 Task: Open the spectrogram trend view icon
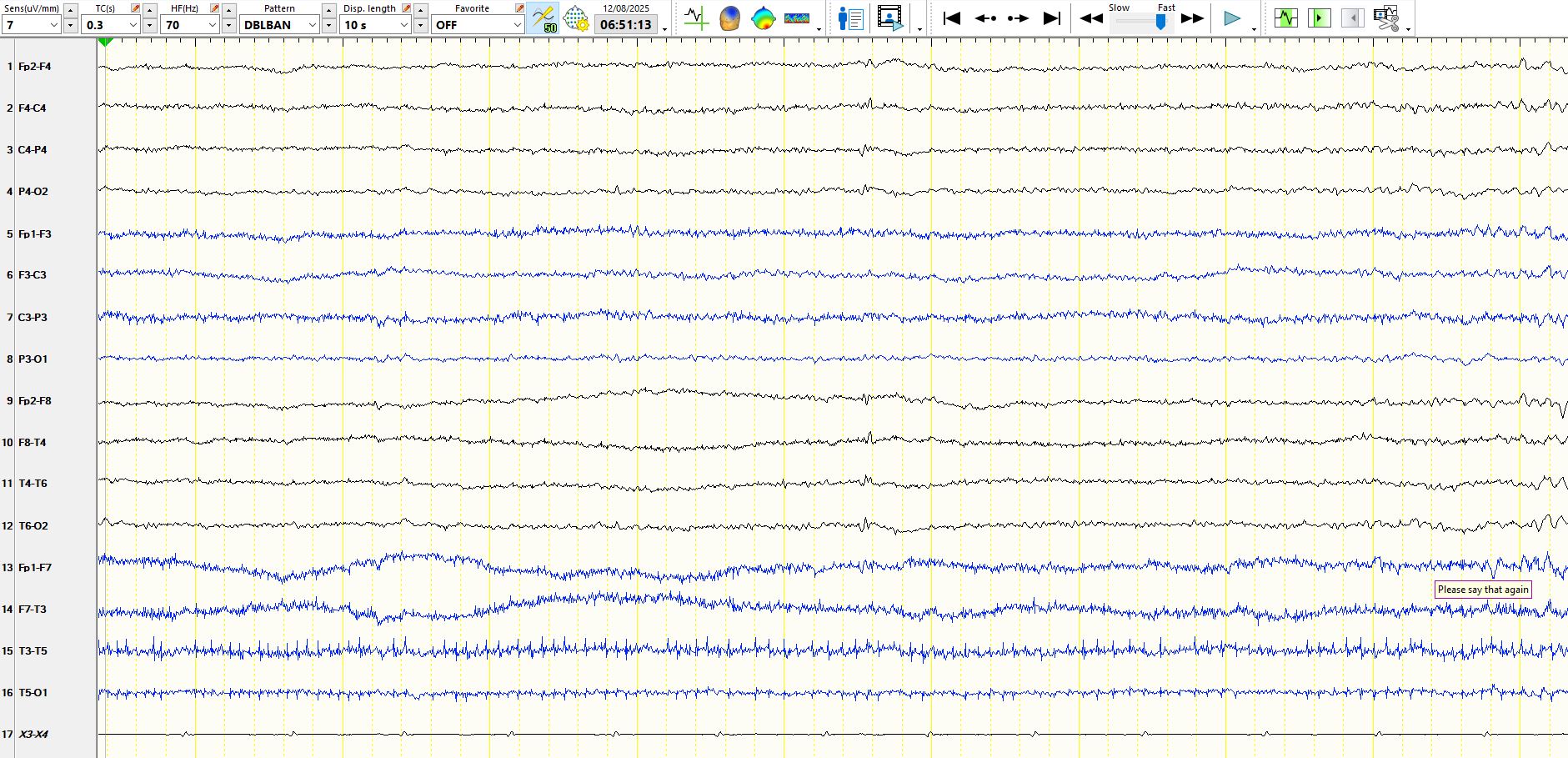pyautogui.click(x=797, y=18)
